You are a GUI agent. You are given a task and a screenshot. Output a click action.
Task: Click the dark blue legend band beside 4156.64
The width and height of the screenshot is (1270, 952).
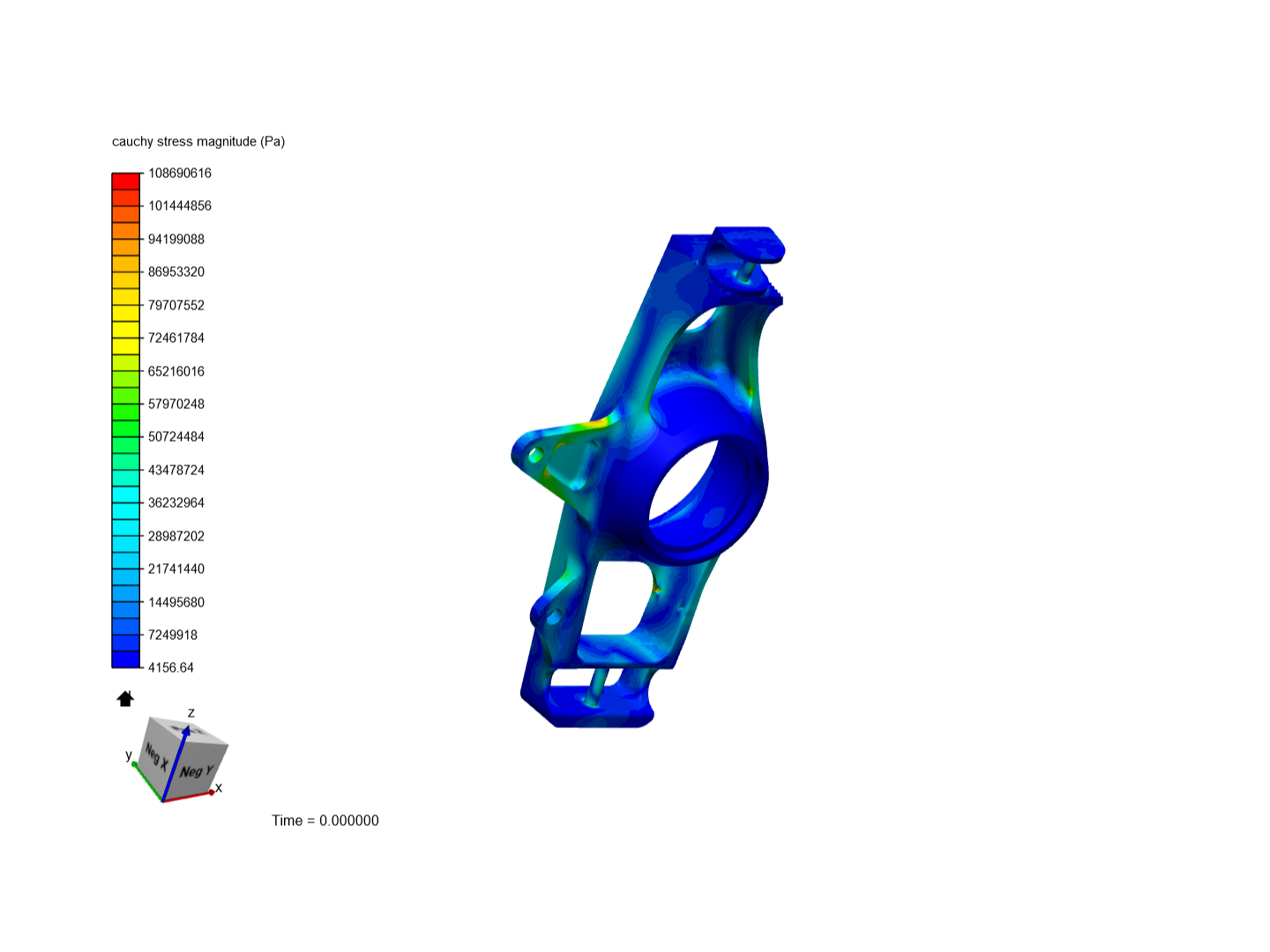pos(126,659)
